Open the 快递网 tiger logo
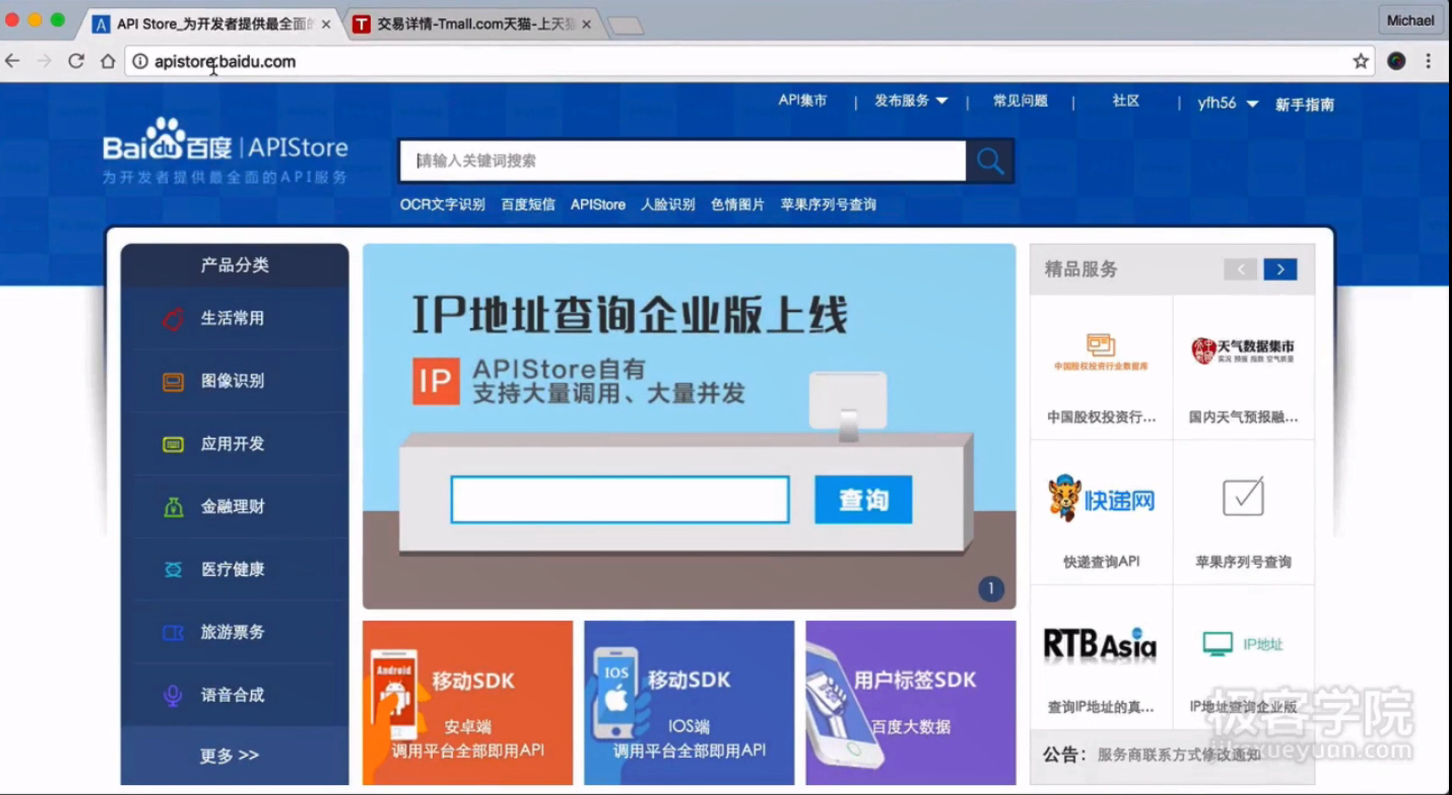 coord(1101,498)
